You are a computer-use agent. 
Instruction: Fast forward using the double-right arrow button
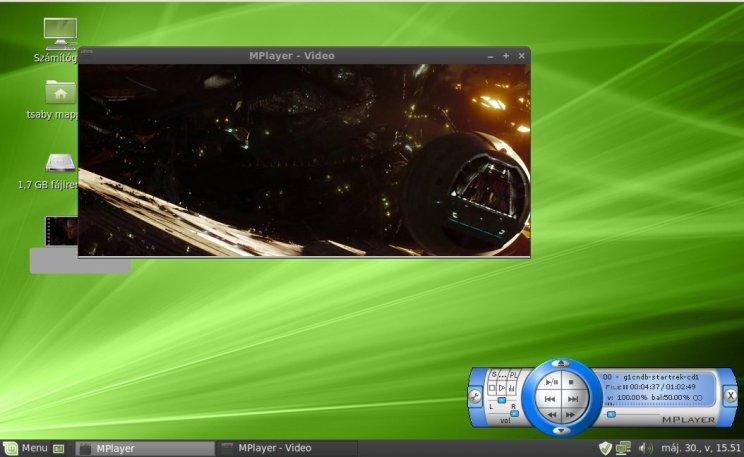(x=571, y=415)
